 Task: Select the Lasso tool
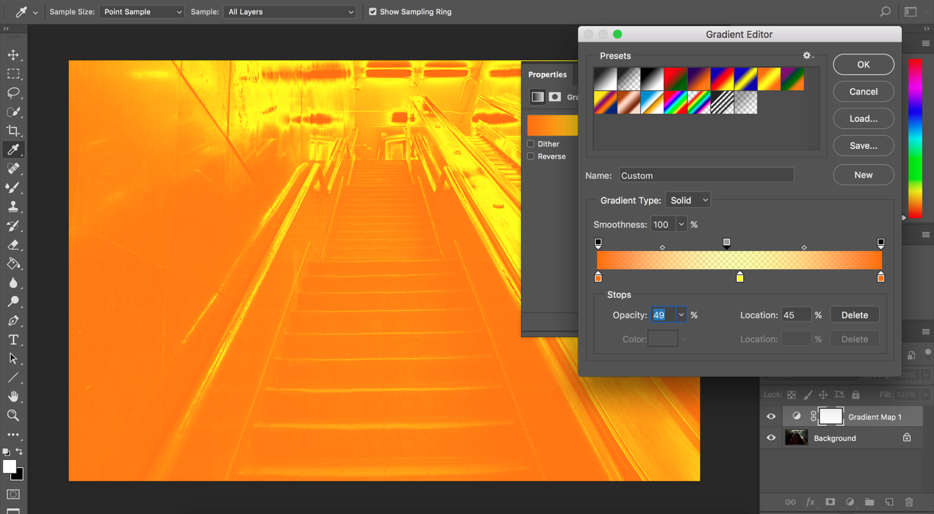pos(13,93)
